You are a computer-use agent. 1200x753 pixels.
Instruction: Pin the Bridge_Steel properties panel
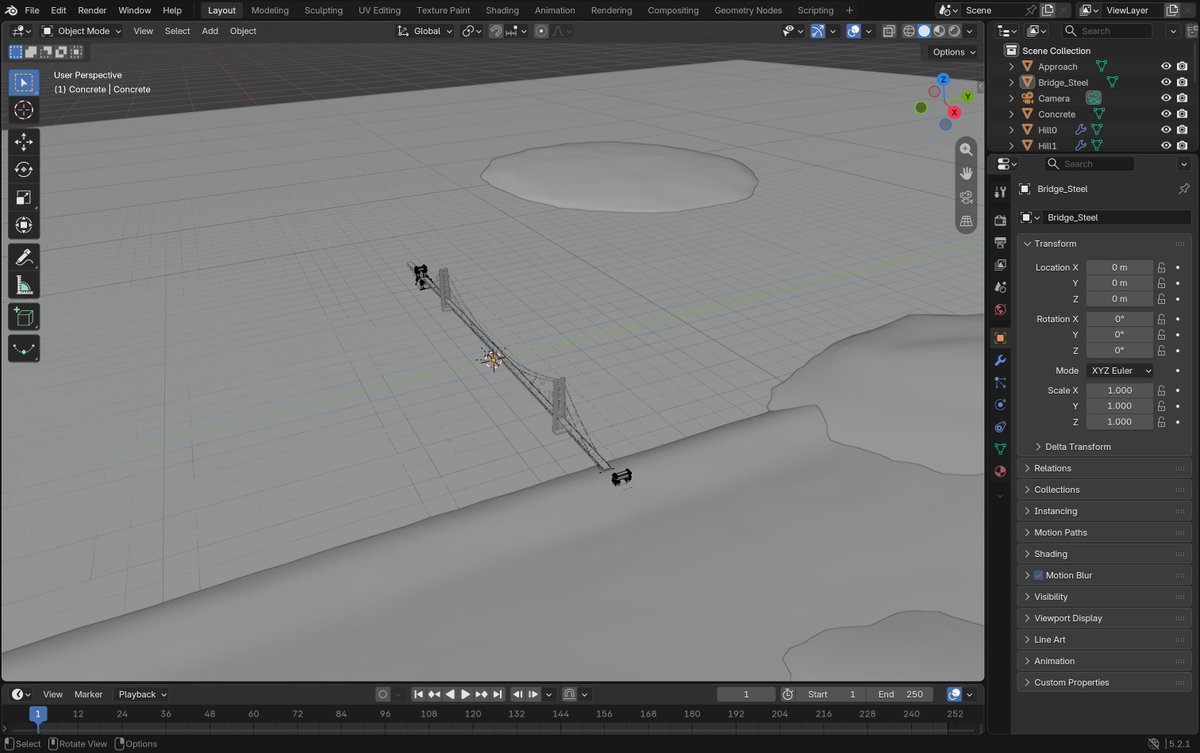[1184, 189]
